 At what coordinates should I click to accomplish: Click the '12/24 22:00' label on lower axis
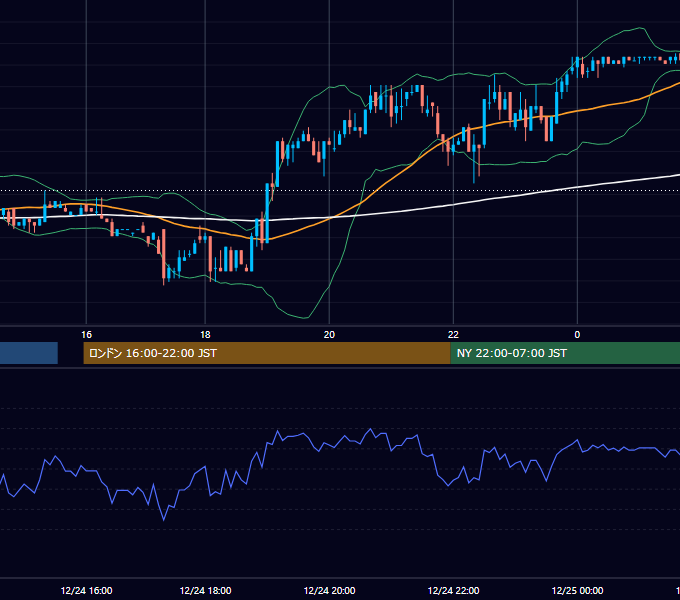453,590
